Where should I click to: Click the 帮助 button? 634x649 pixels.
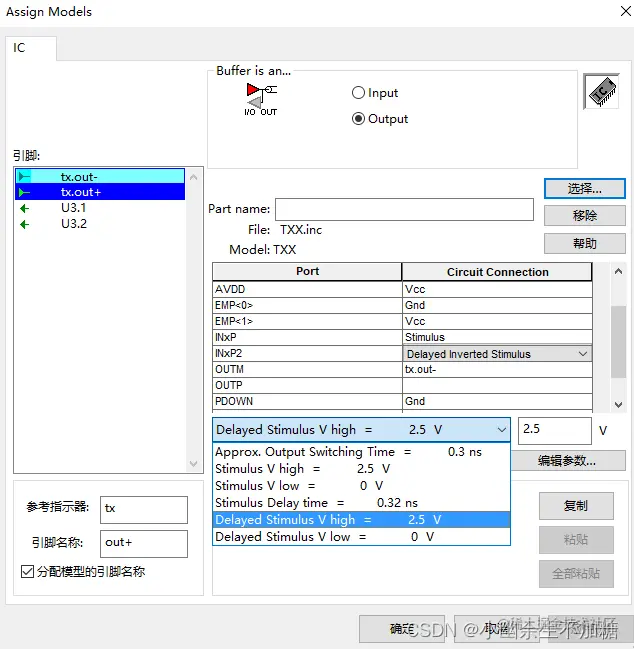coord(584,243)
